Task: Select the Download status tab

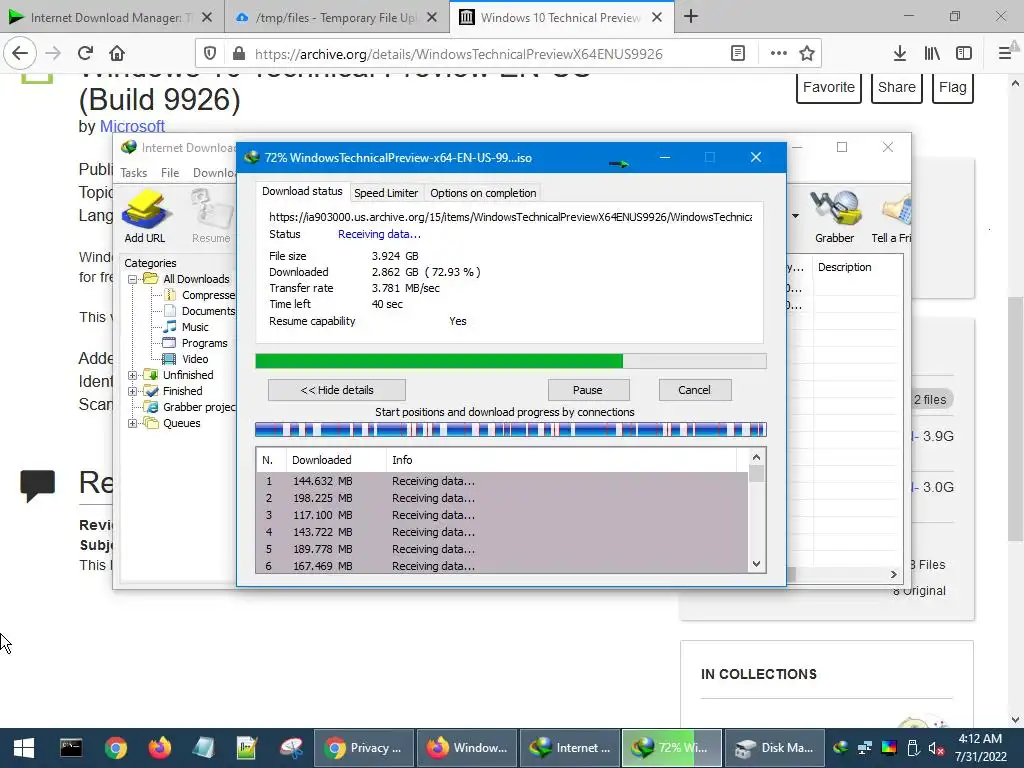Action: pyautogui.click(x=302, y=191)
